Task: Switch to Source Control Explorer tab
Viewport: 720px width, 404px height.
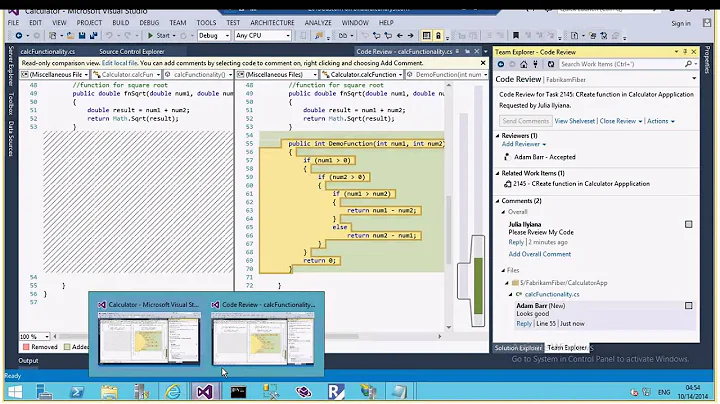Action: point(132,51)
